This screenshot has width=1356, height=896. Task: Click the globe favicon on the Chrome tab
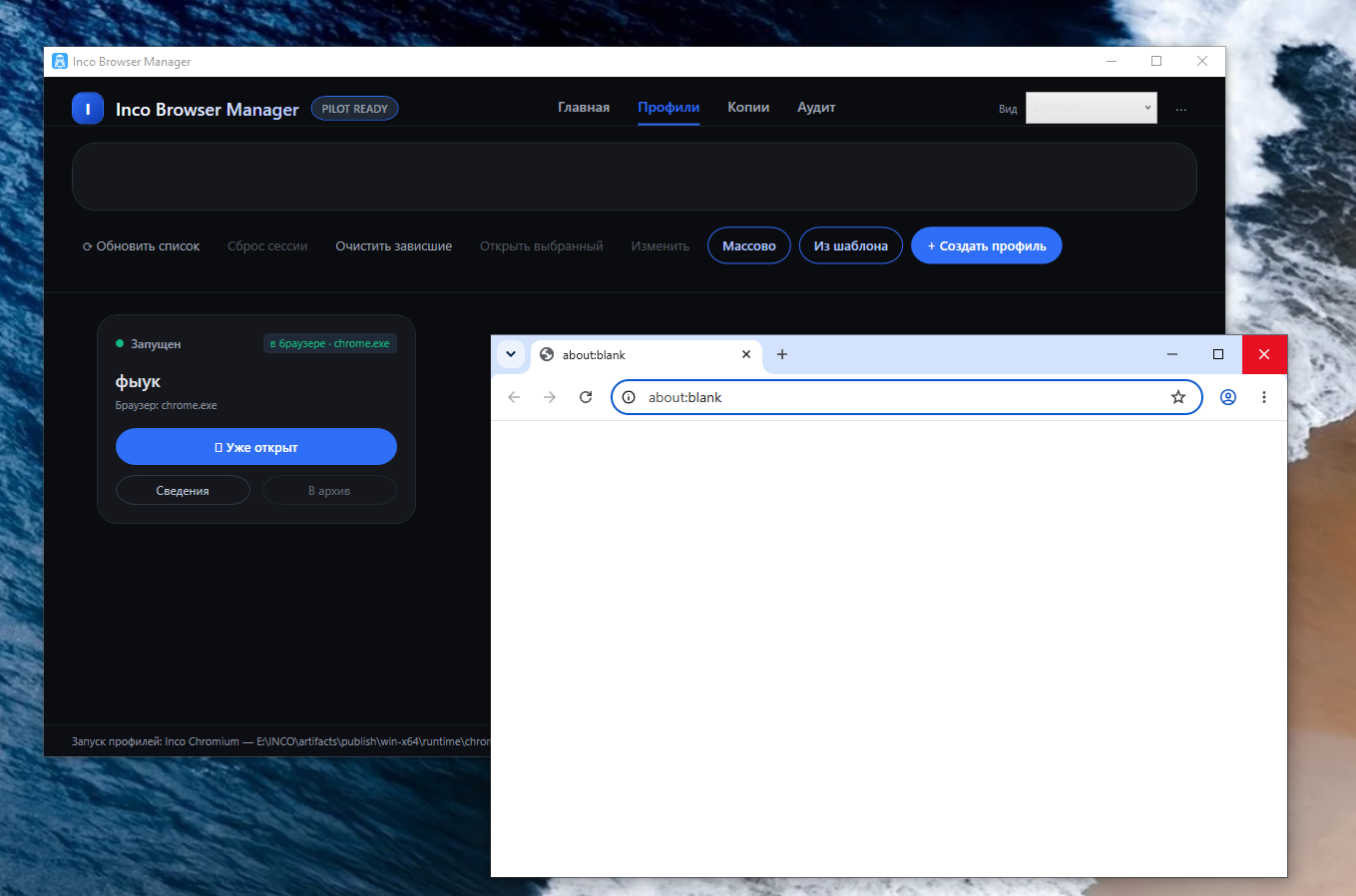[x=547, y=354]
